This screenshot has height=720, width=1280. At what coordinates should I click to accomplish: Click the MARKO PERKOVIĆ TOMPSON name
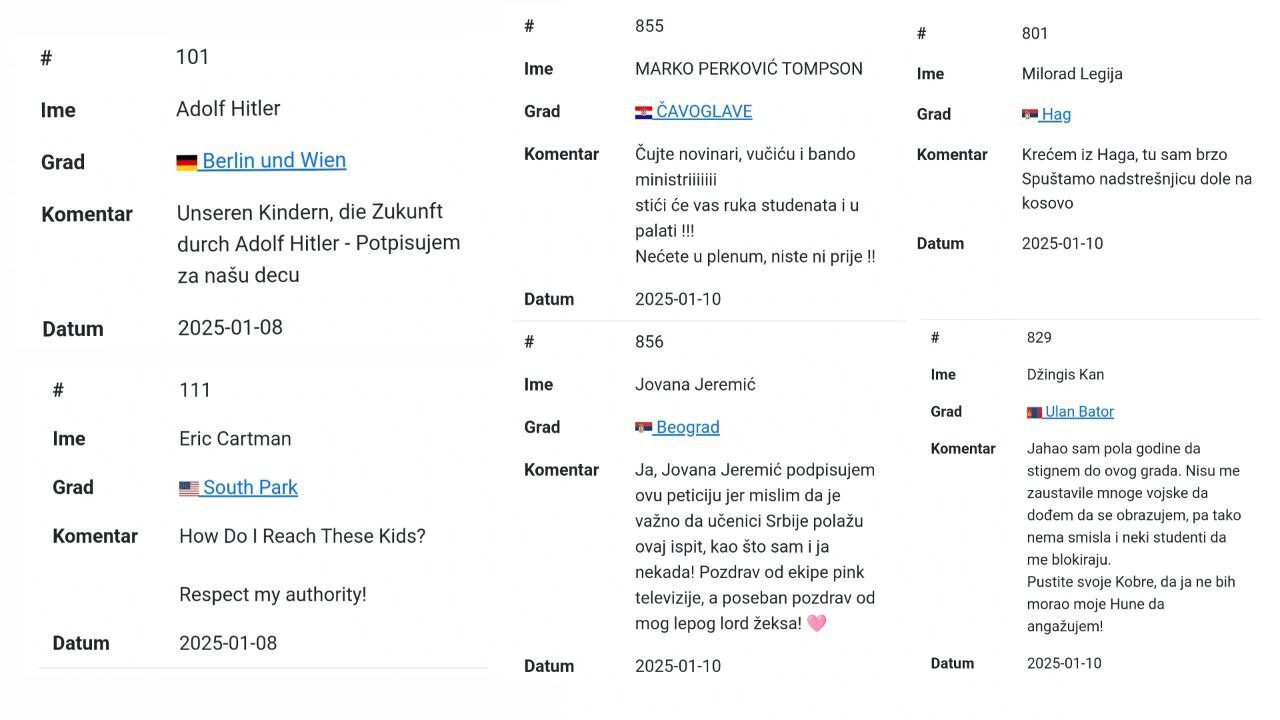(x=749, y=69)
